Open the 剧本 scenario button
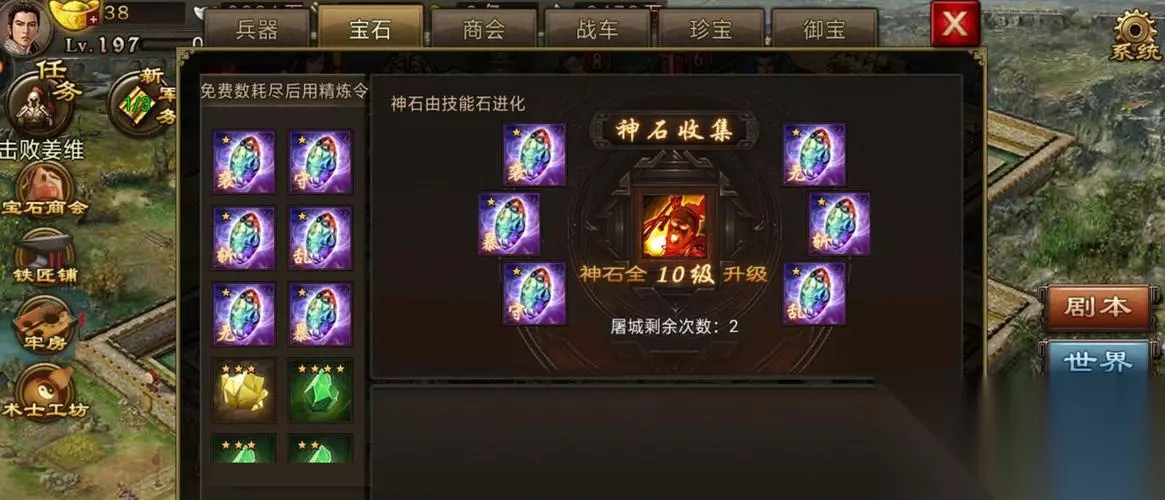 pos(1097,308)
